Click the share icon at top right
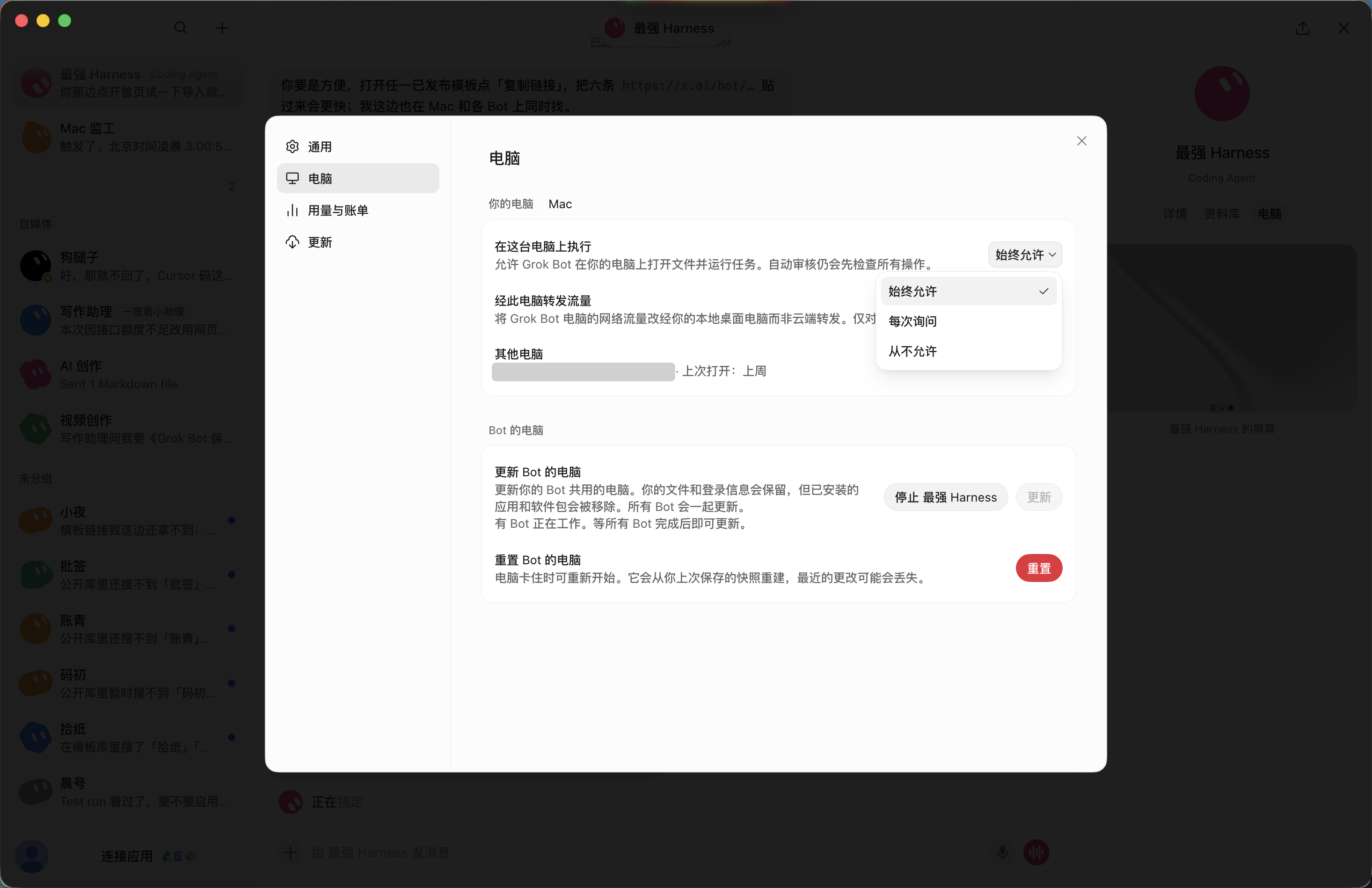 click(x=1303, y=28)
